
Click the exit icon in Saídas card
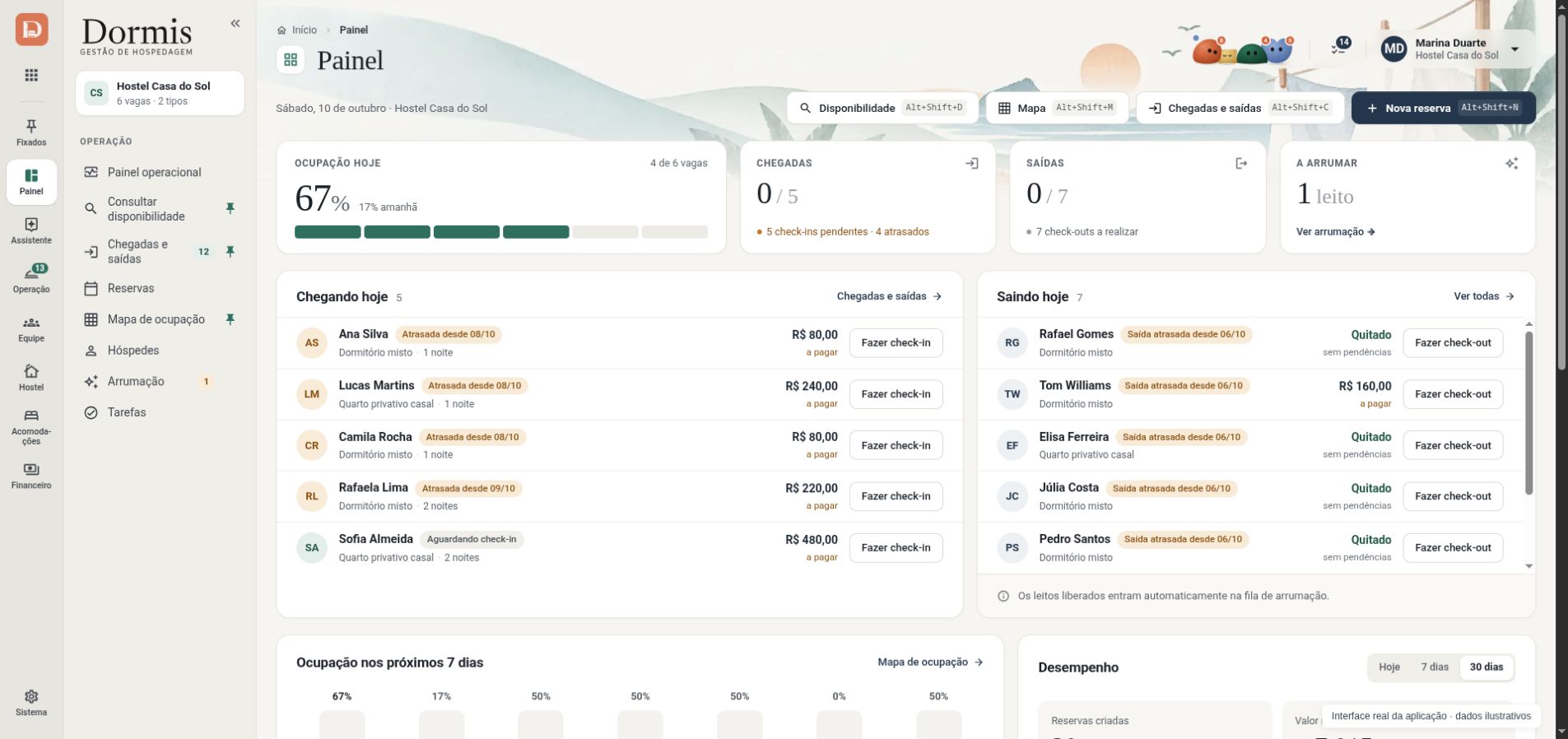point(1241,164)
